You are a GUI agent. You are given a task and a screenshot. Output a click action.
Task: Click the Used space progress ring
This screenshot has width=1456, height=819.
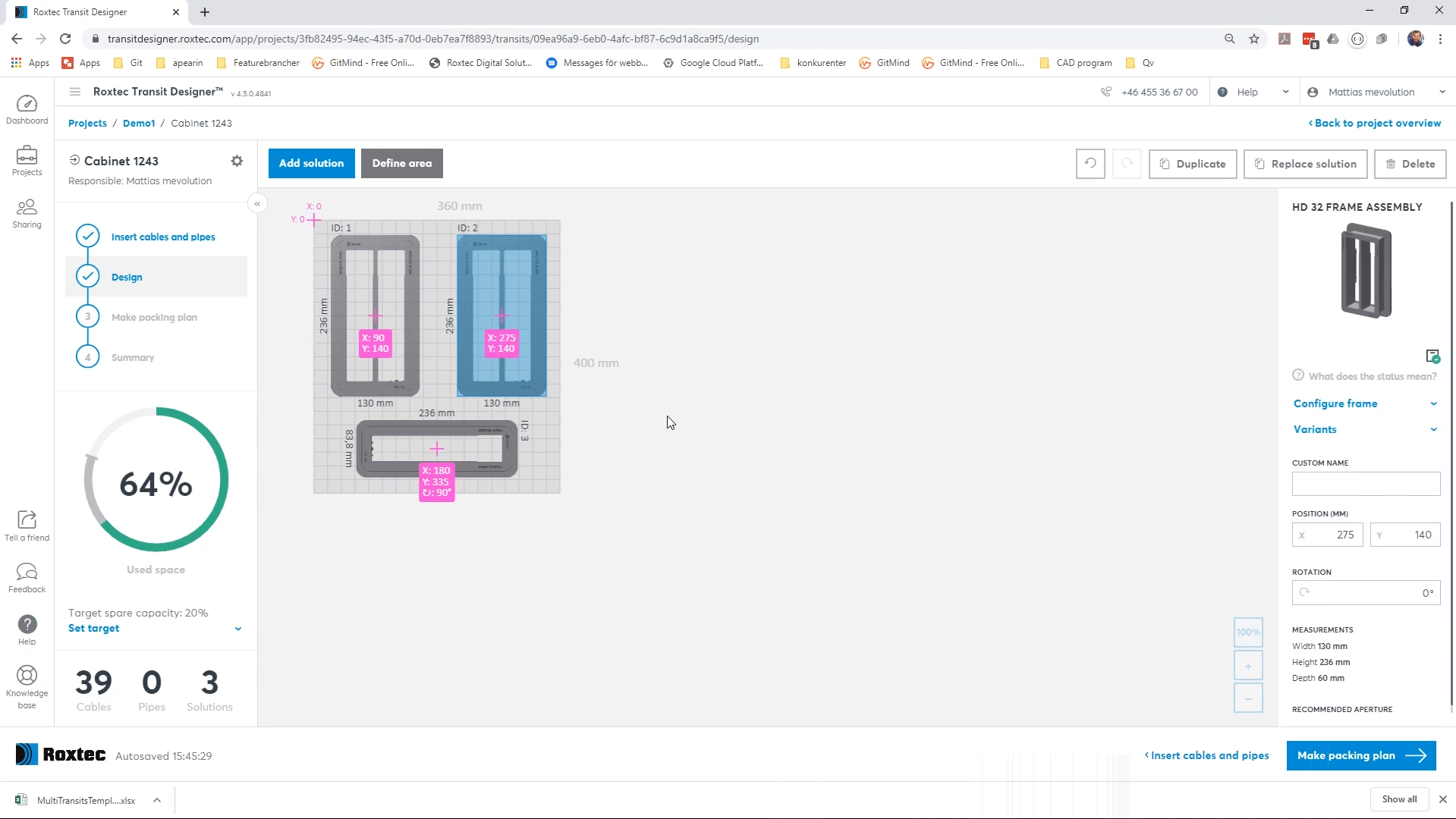tap(156, 480)
